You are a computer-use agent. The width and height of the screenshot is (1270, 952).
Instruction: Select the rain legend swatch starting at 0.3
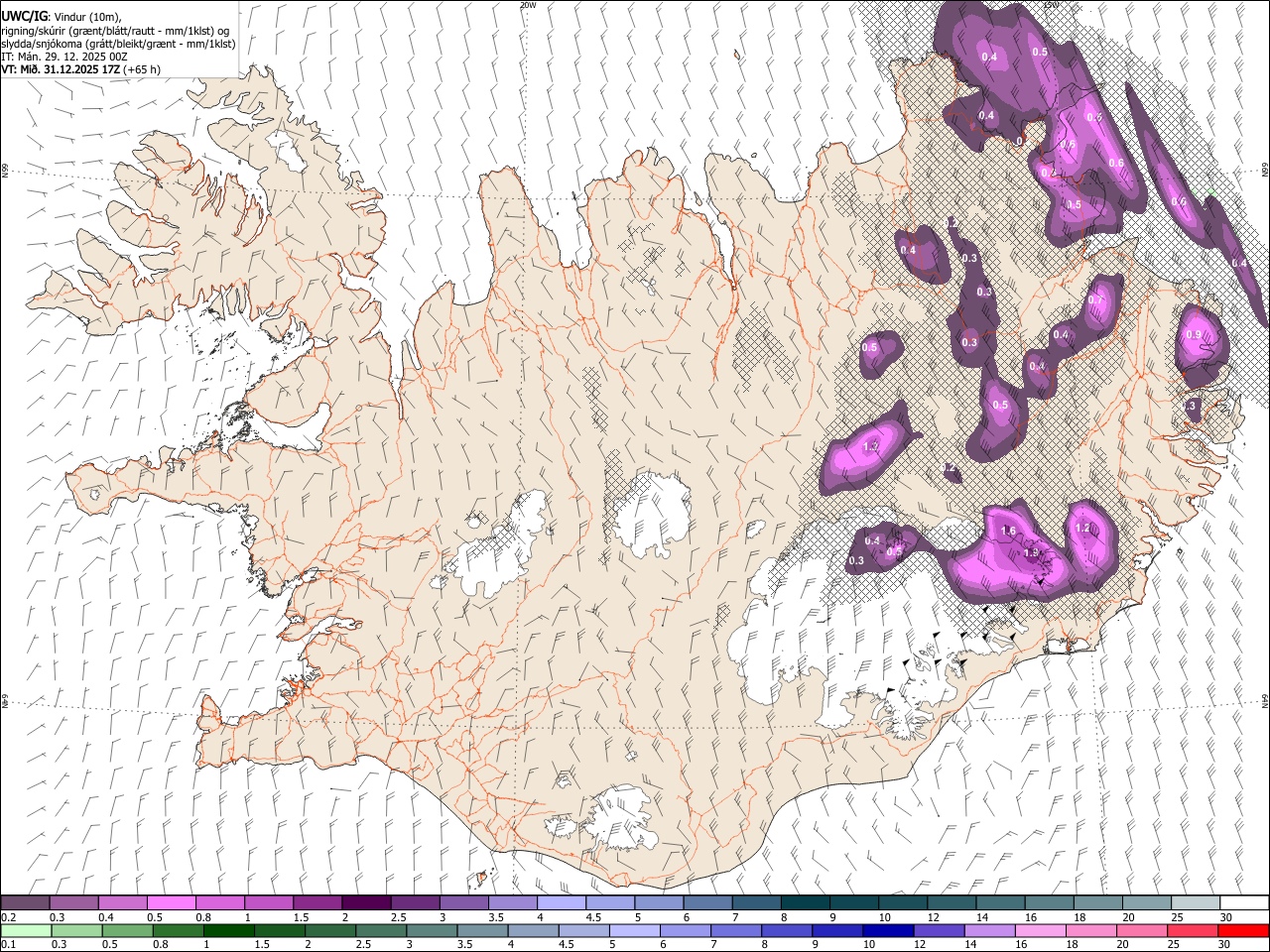point(76,931)
